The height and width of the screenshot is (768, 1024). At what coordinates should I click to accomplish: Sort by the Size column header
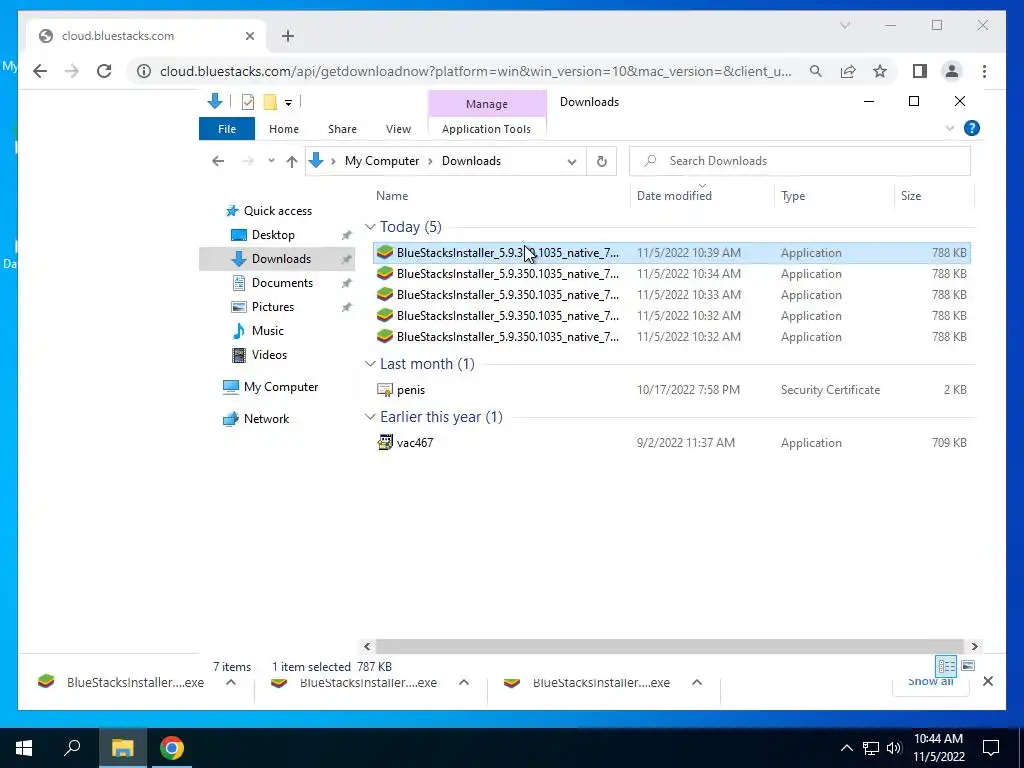pyautogui.click(x=910, y=196)
